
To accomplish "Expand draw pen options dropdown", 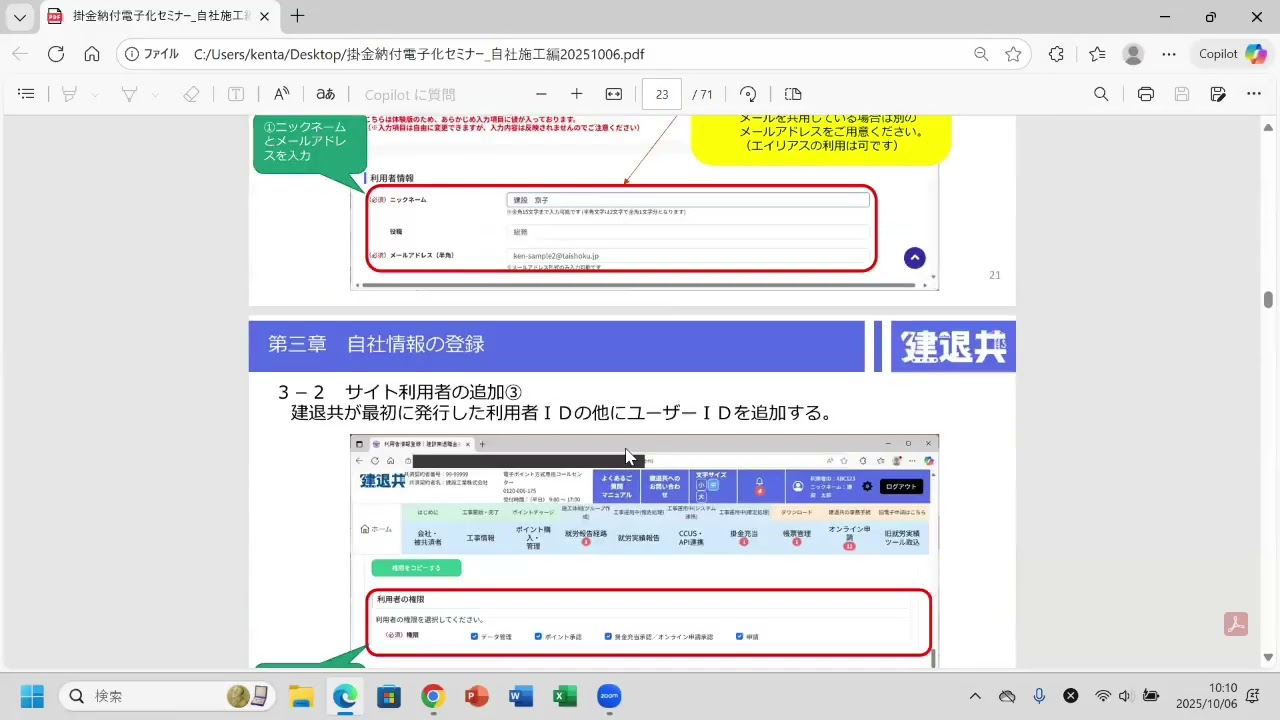I will pyautogui.click(x=155, y=94).
